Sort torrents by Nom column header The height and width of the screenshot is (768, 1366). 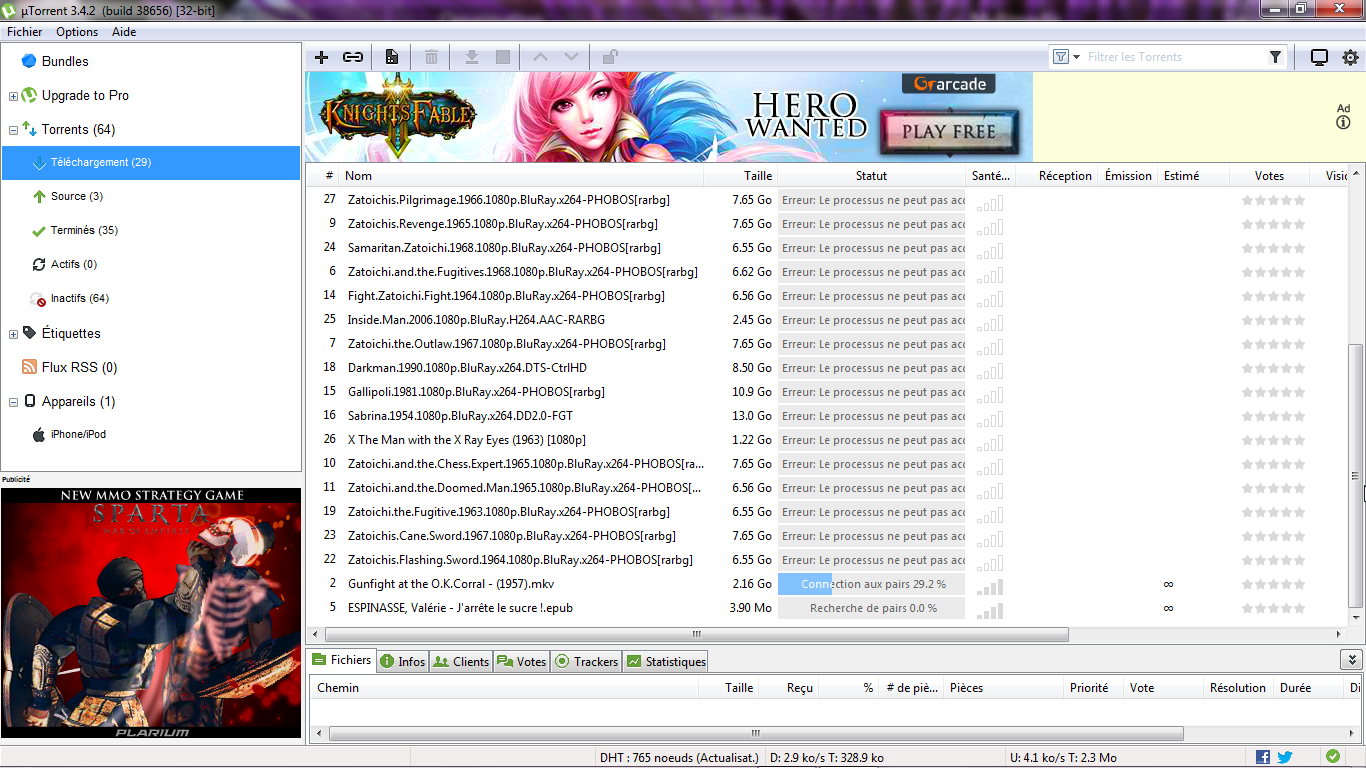pos(521,176)
